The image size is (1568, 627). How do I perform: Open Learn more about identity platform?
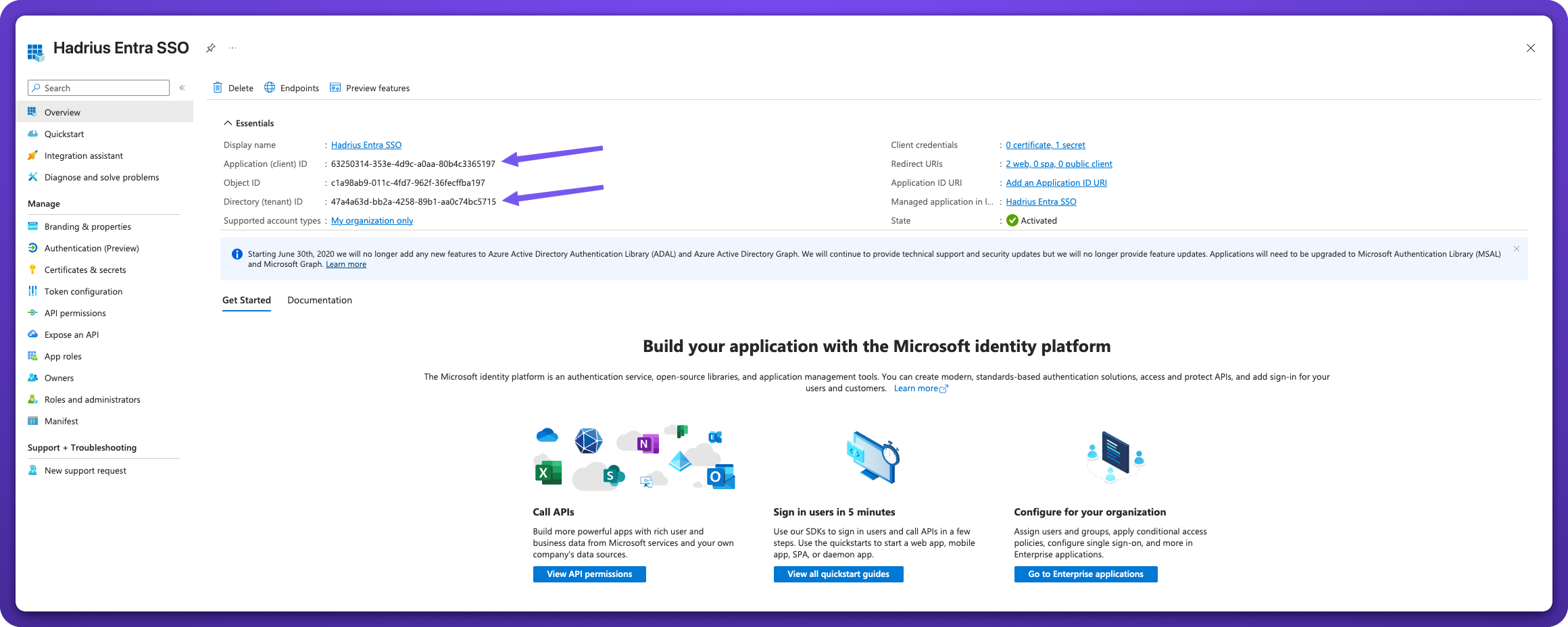[x=921, y=388]
